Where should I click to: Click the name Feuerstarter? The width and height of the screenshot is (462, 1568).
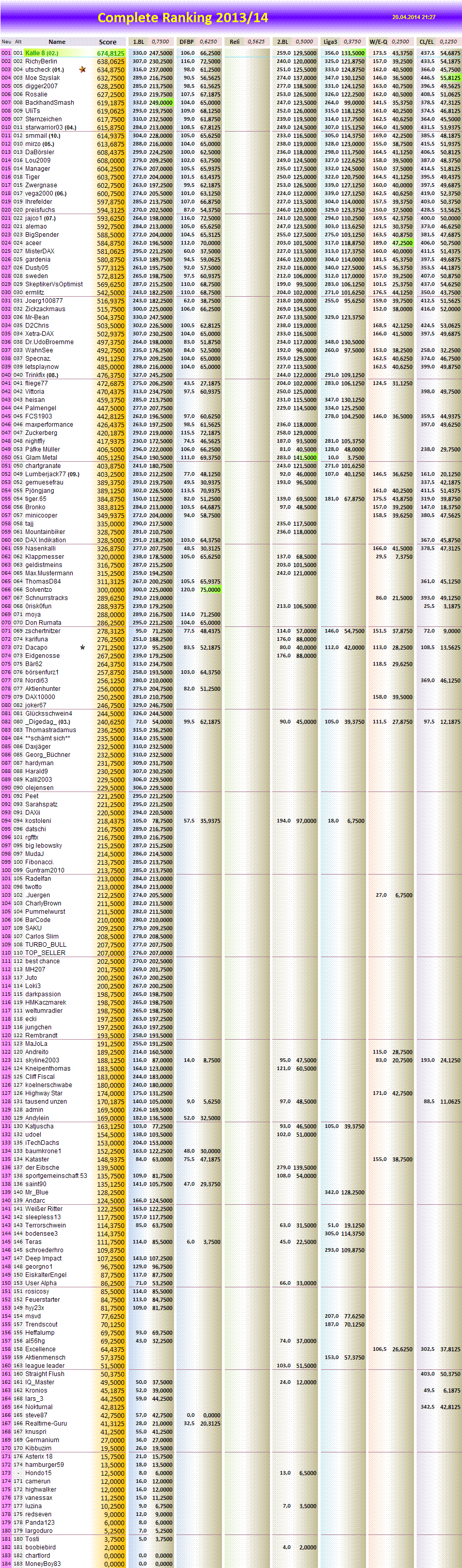(43, 1299)
